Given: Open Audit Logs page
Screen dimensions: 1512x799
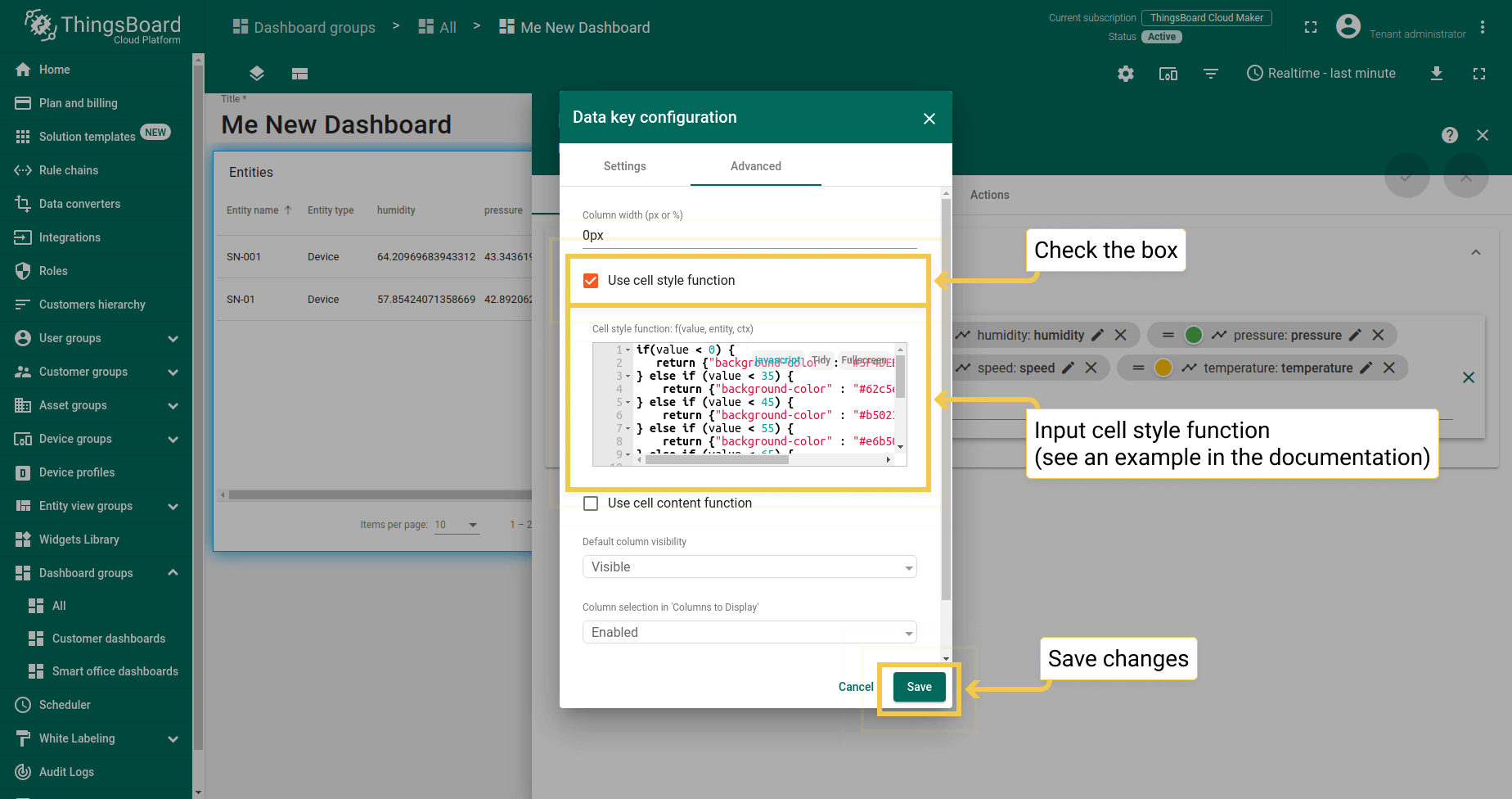Looking at the screenshot, I should point(96,772).
